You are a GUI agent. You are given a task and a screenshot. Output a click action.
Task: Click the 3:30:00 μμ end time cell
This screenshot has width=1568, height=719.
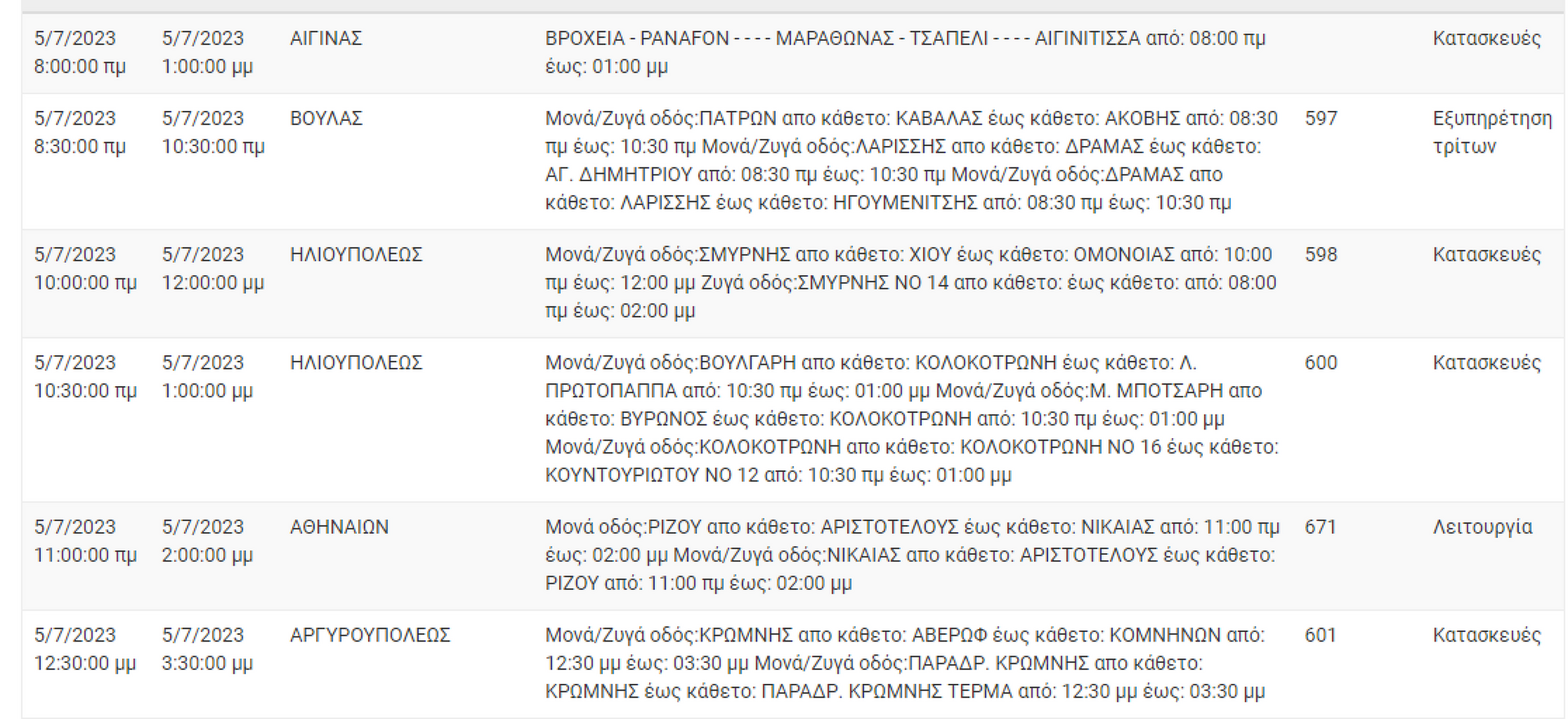pos(207,664)
